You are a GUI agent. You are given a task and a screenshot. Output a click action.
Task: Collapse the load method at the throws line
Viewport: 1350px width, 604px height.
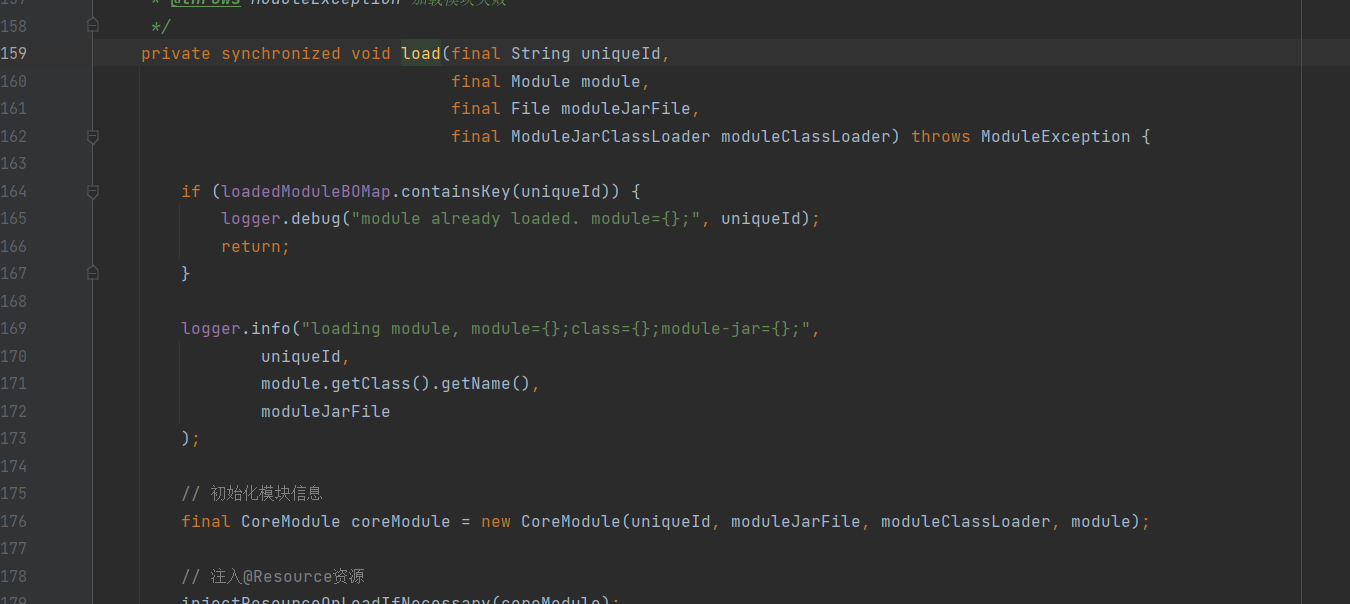pyautogui.click(x=93, y=136)
